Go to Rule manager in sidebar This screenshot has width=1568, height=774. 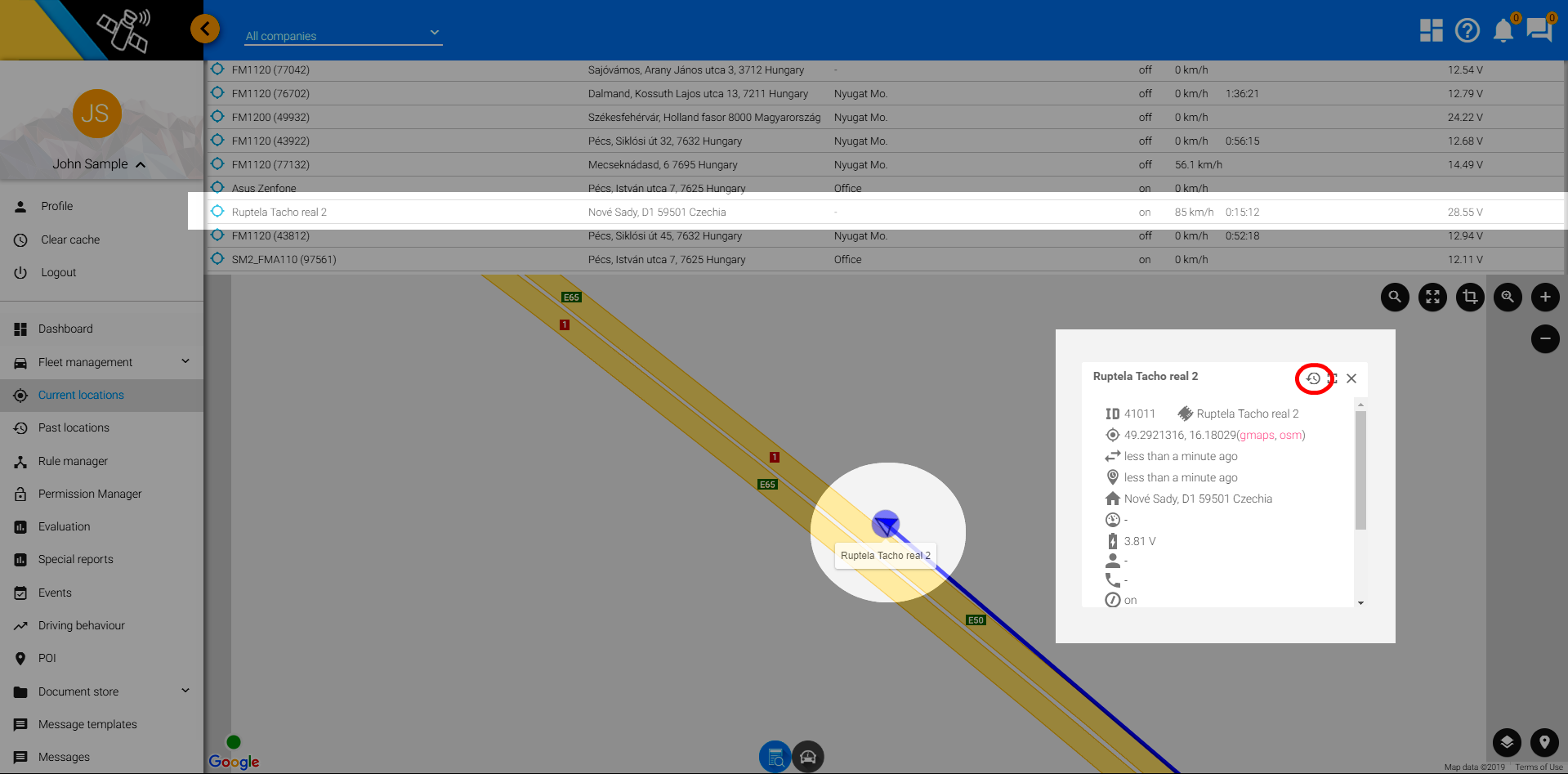coord(73,461)
